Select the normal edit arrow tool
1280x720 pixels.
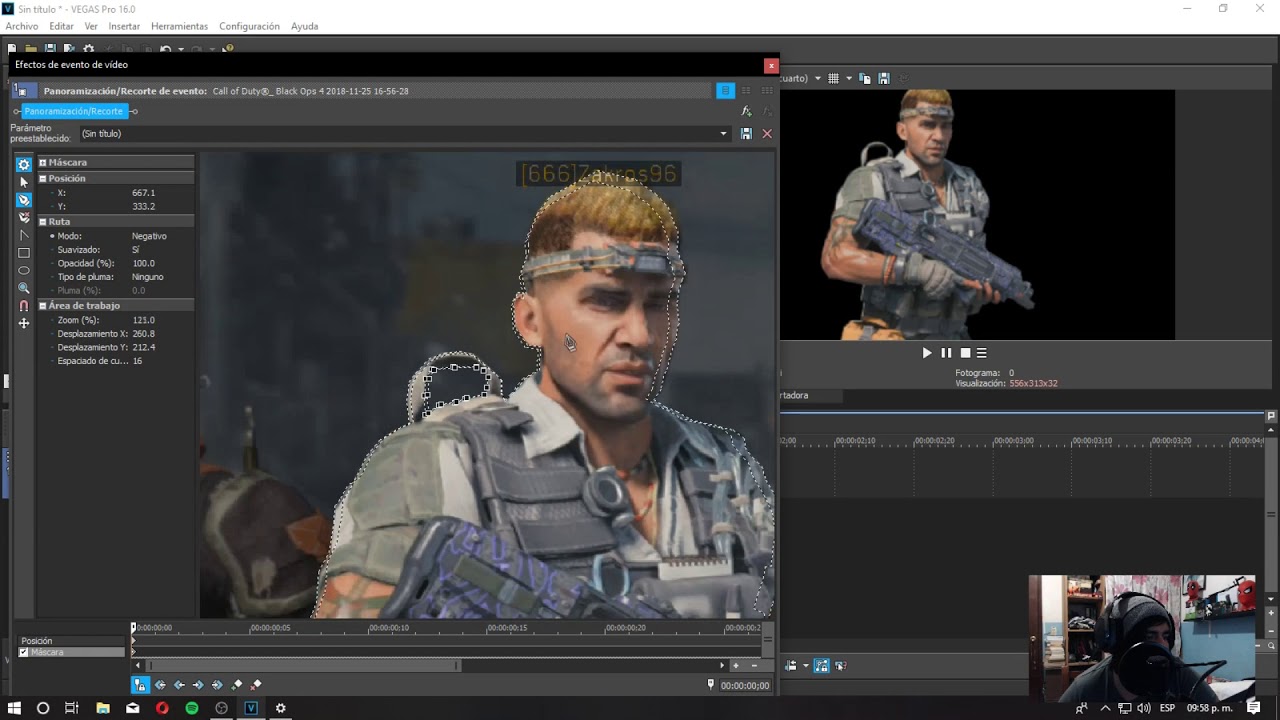pos(24,182)
